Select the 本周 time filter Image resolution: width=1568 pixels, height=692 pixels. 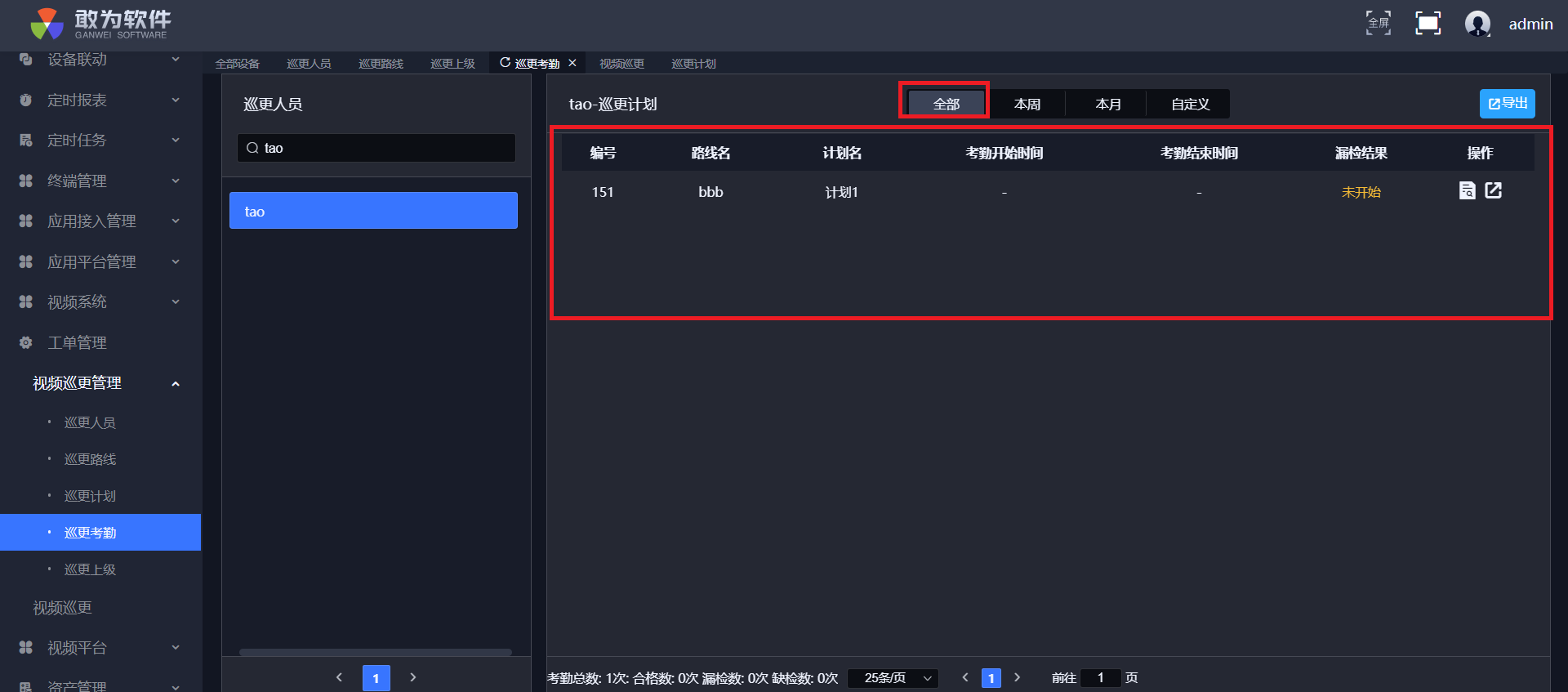tap(1027, 104)
